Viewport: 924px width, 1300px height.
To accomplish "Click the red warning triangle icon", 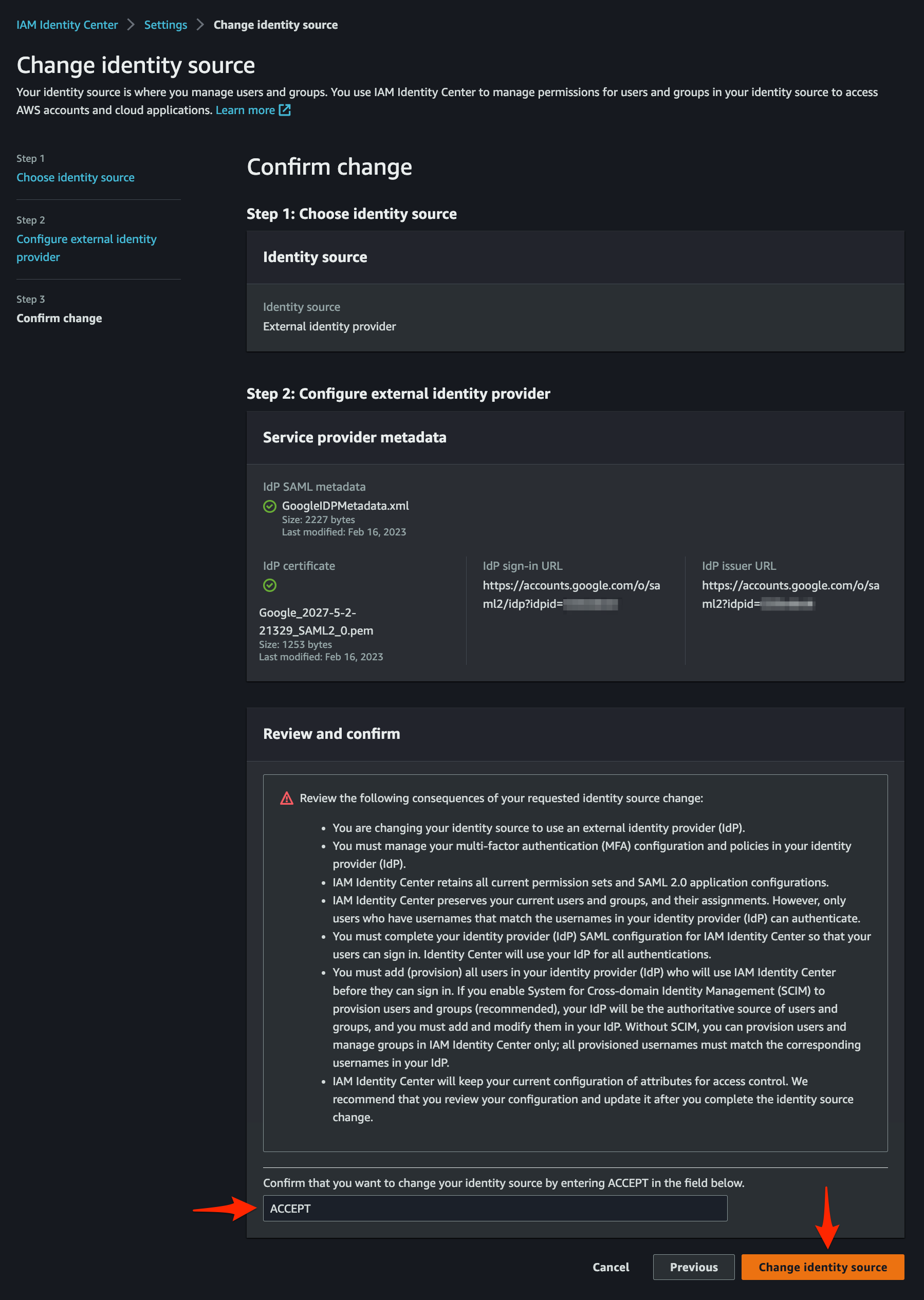I will point(287,798).
